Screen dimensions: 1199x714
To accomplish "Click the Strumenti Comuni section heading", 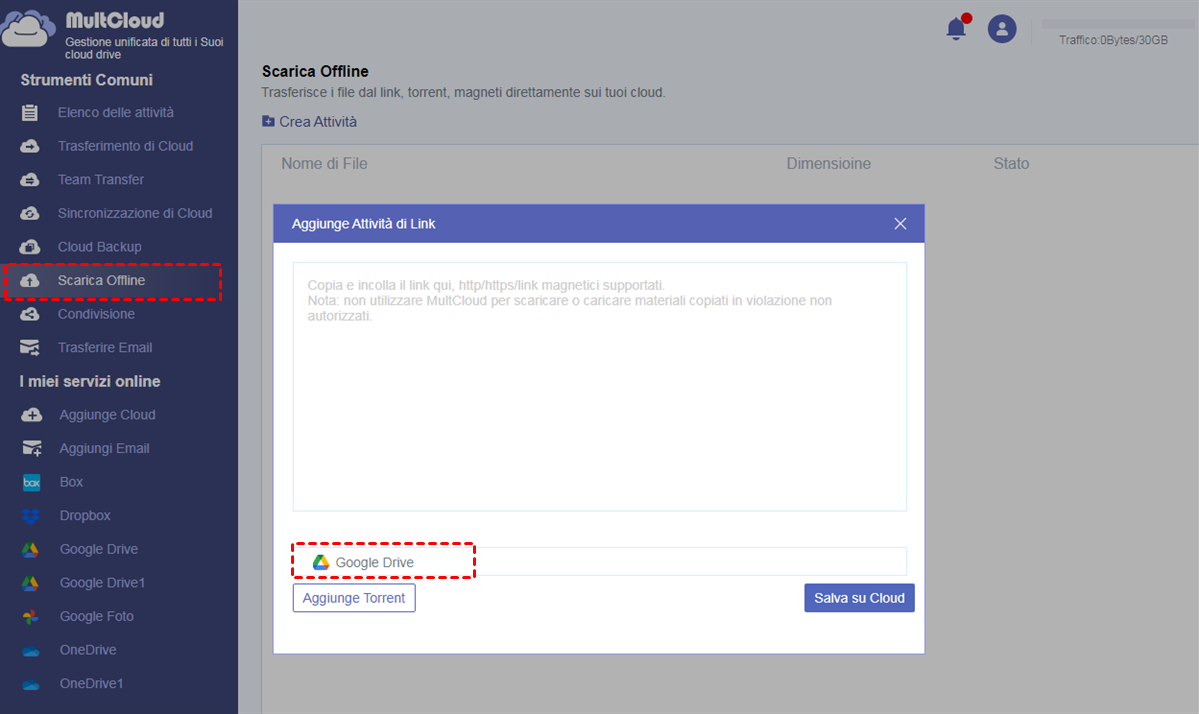I will pos(86,80).
